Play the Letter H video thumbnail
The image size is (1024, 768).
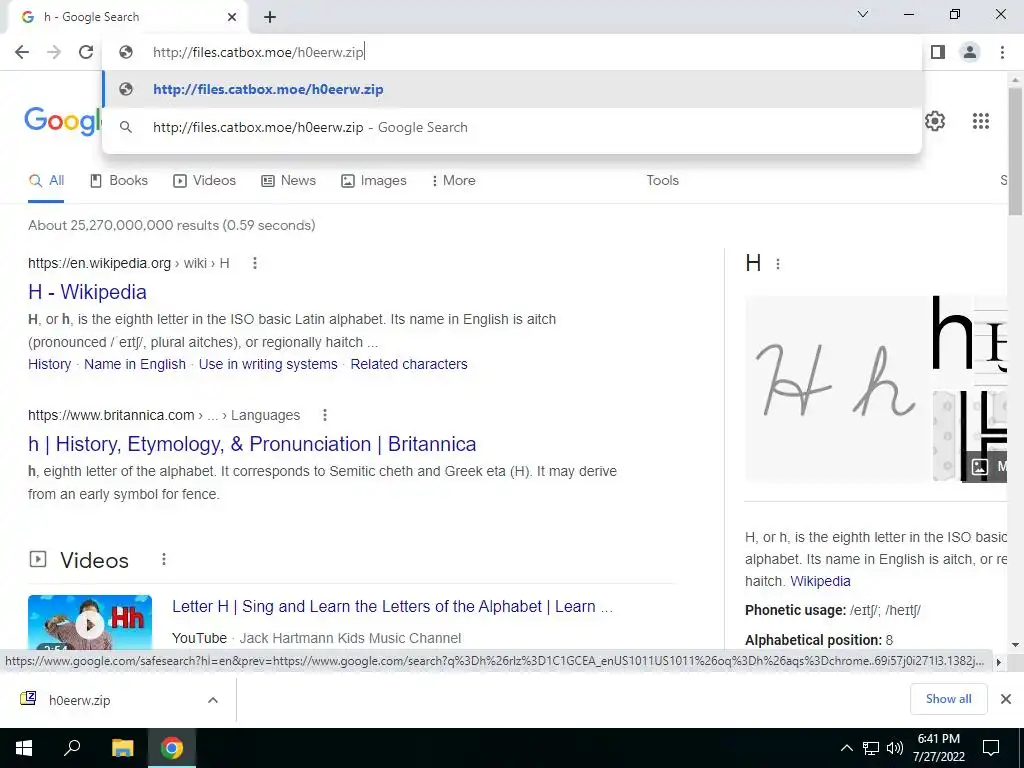[90, 622]
